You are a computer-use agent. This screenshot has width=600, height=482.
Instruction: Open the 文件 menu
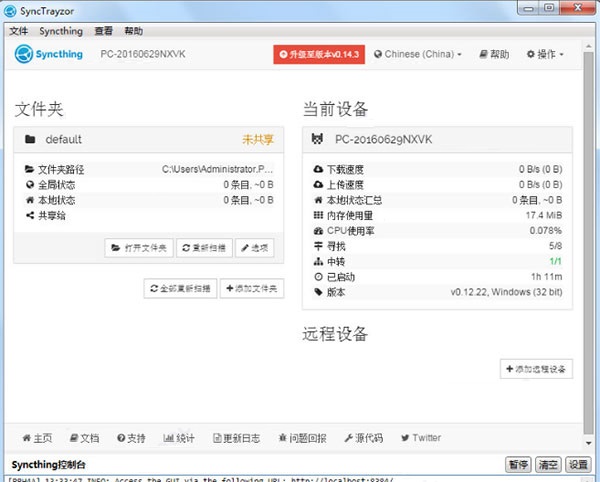click(x=18, y=31)
